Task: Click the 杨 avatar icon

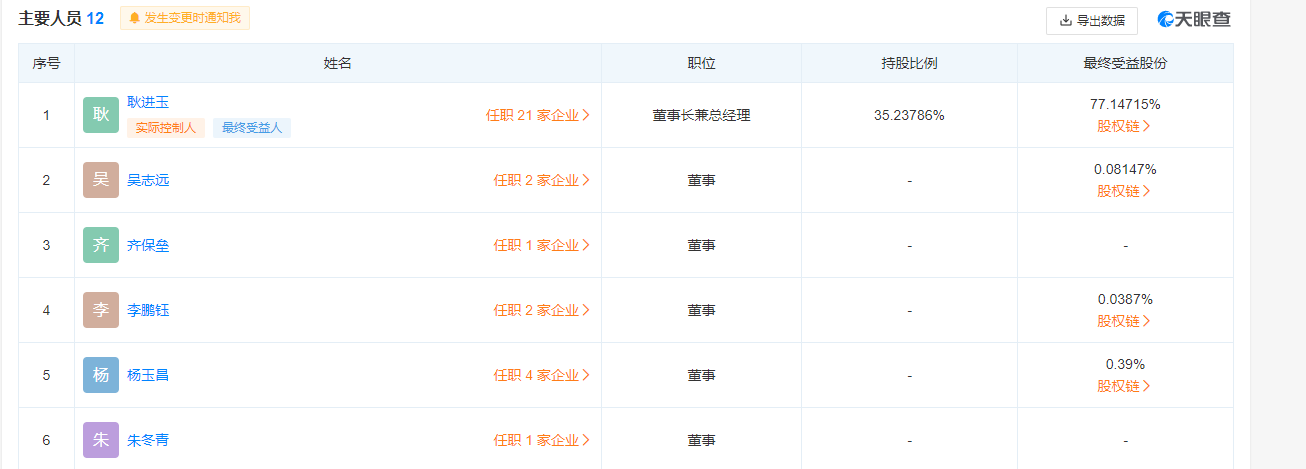Action: coord(101,375)
